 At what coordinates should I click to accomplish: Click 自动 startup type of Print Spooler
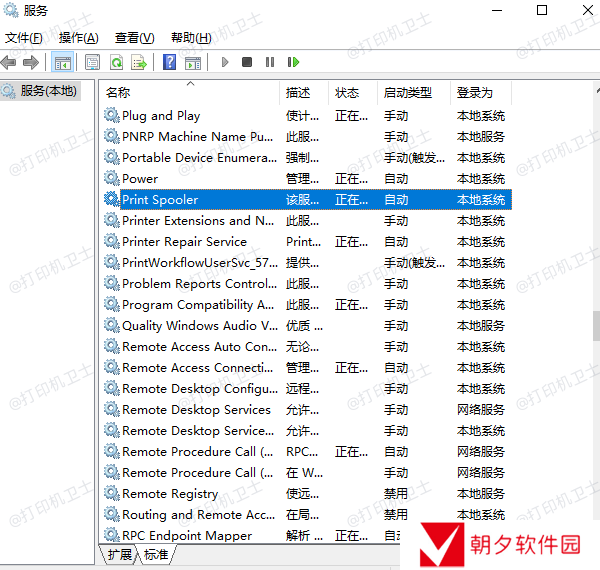pyautogui.click(x=396, y=200)
